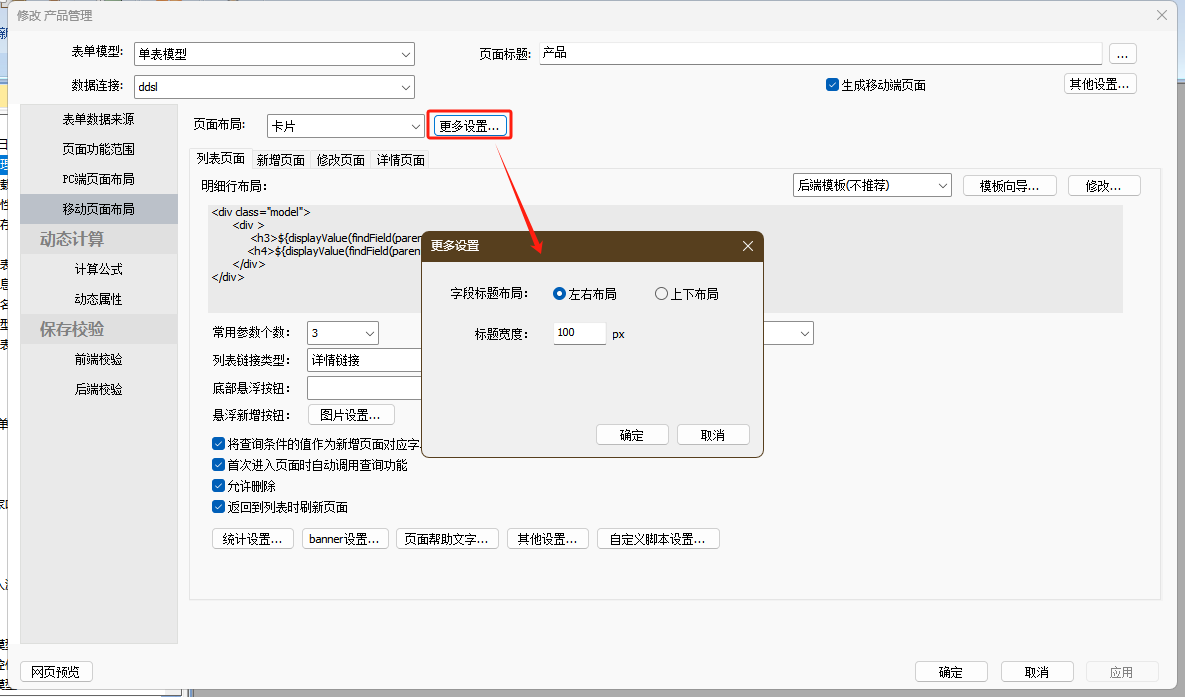This screenshot has height=697, width=1185.
Task: Select PC端页面布局 in the left sidebar
Action: click(98, 179)
